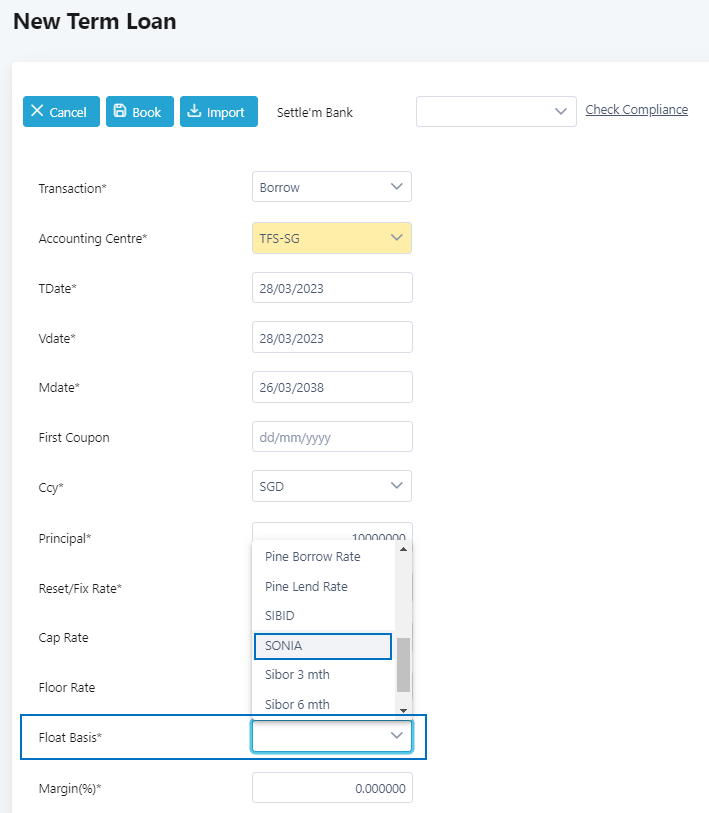Expand the Accounting Centre dropdown
Screen dimensions: 709x813
click(331, 238)
